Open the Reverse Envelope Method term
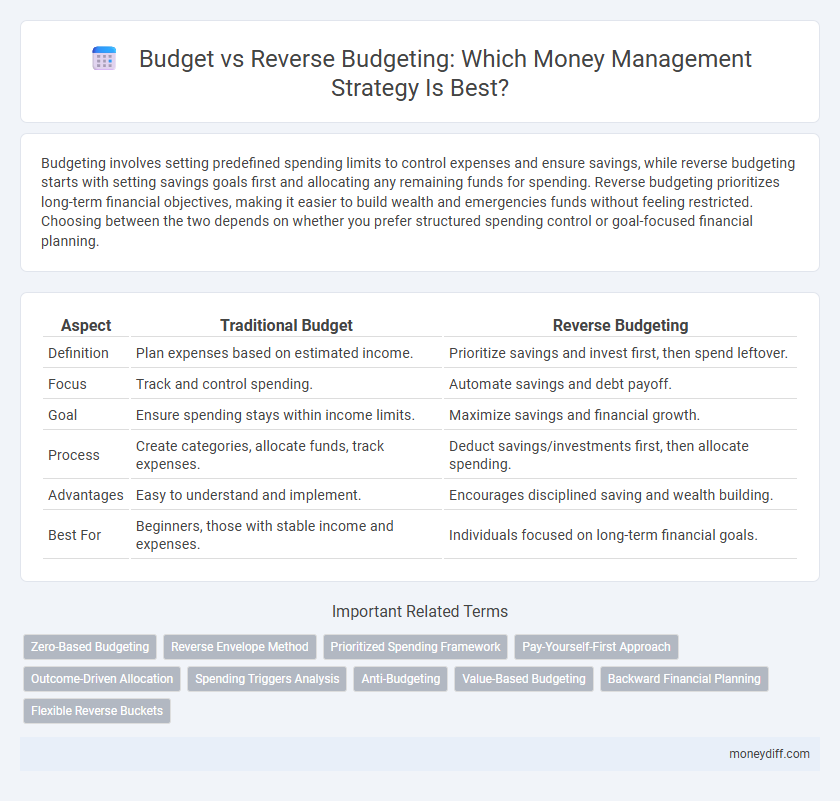Viewport: 840px width, 801px height. 240,647
